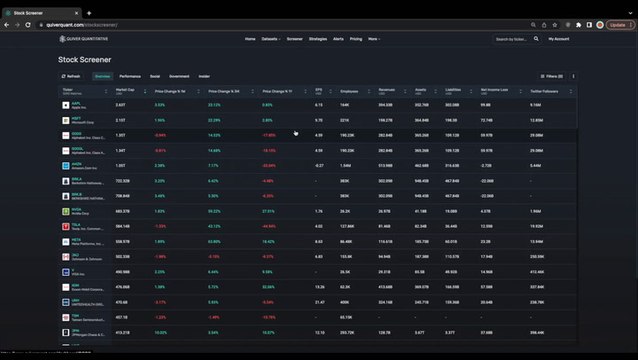Reload the page with browser refresh icon
The width and height of the screenshot is (638, 360).
pos(28,25)
